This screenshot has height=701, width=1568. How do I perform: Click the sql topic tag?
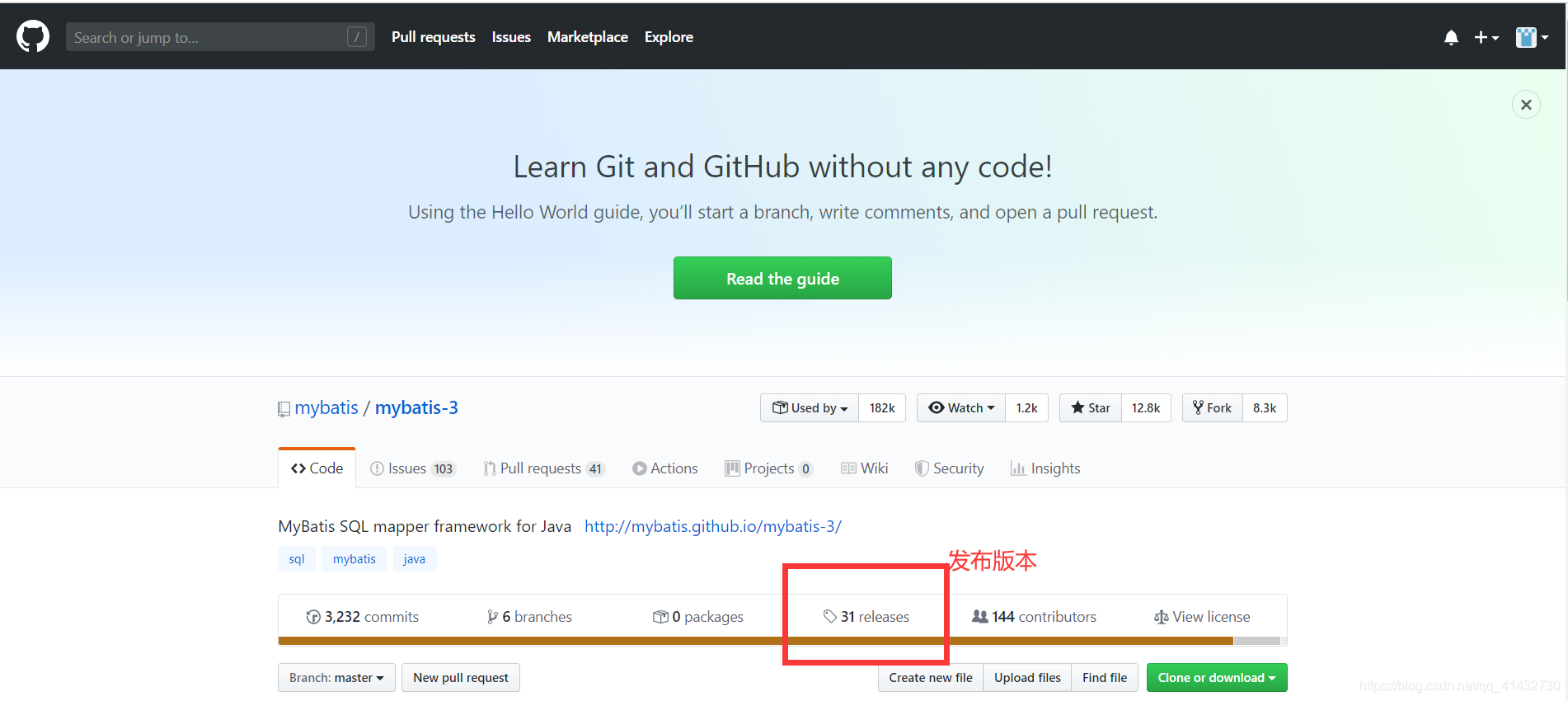(x=297, y=559)
